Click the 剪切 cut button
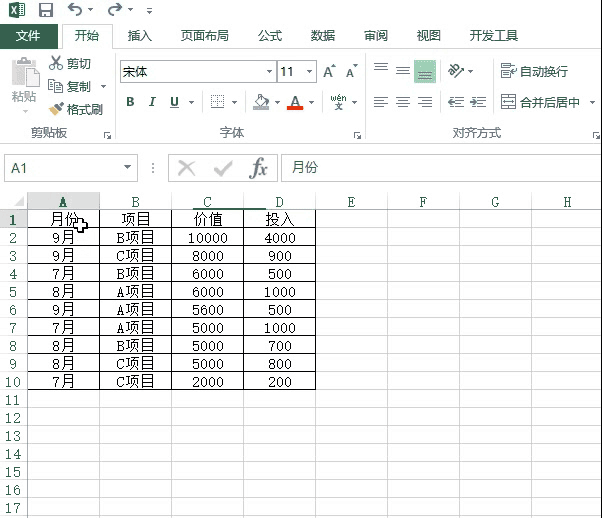This screenshot has width=602, height=518. coord(70,63)
